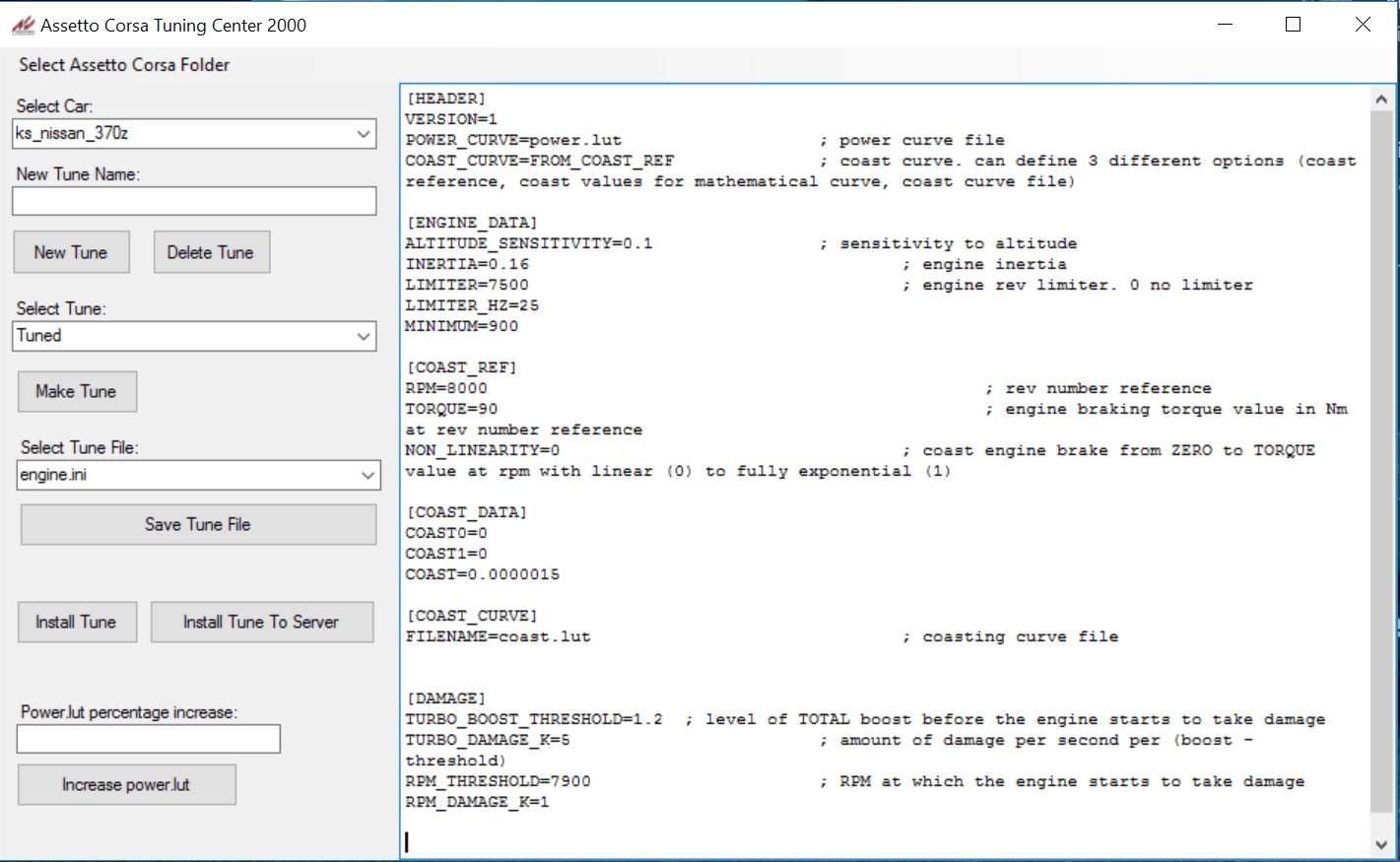The width and height of the screenshot is (1400, 862).
Task: Open the Select Car dropdown showing ks_nissan_370z
Action: click(194, 133)
